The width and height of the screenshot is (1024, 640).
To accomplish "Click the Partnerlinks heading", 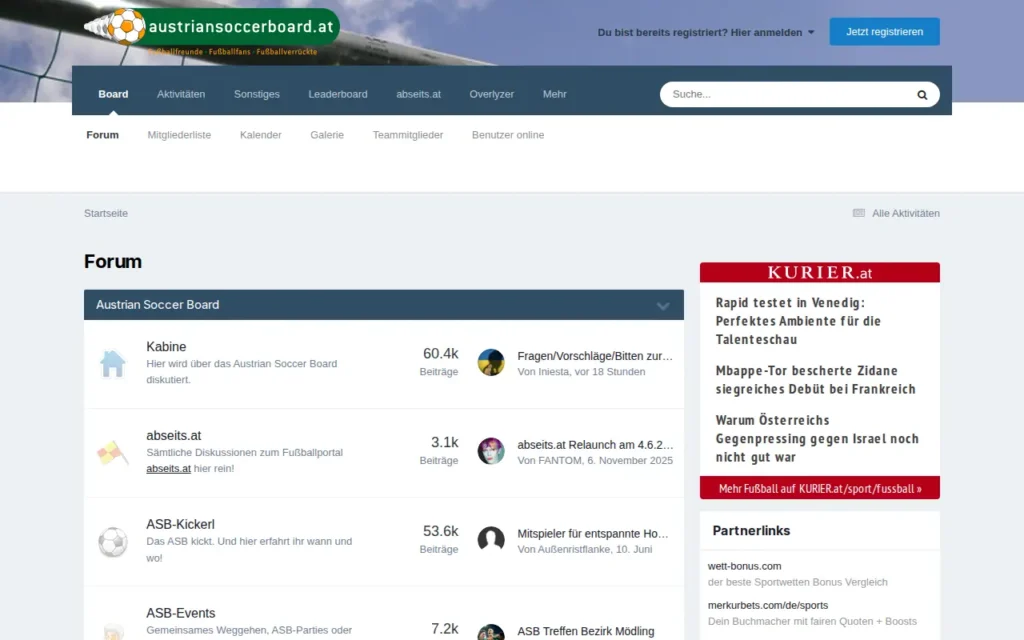I will pos(751,530).
